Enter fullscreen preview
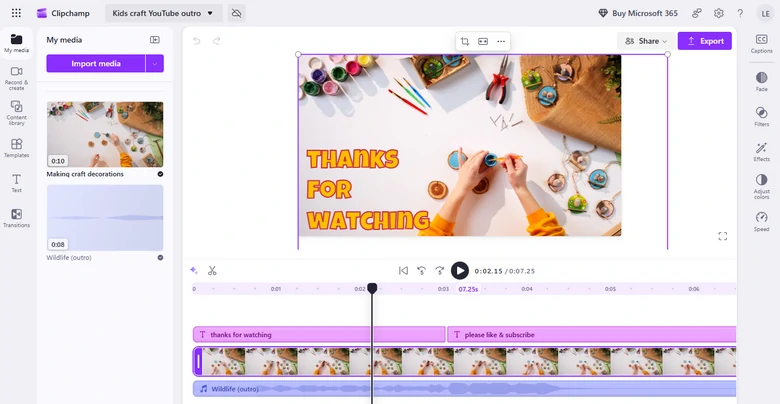This screenshot has height=404, width=780. [723, 236]
